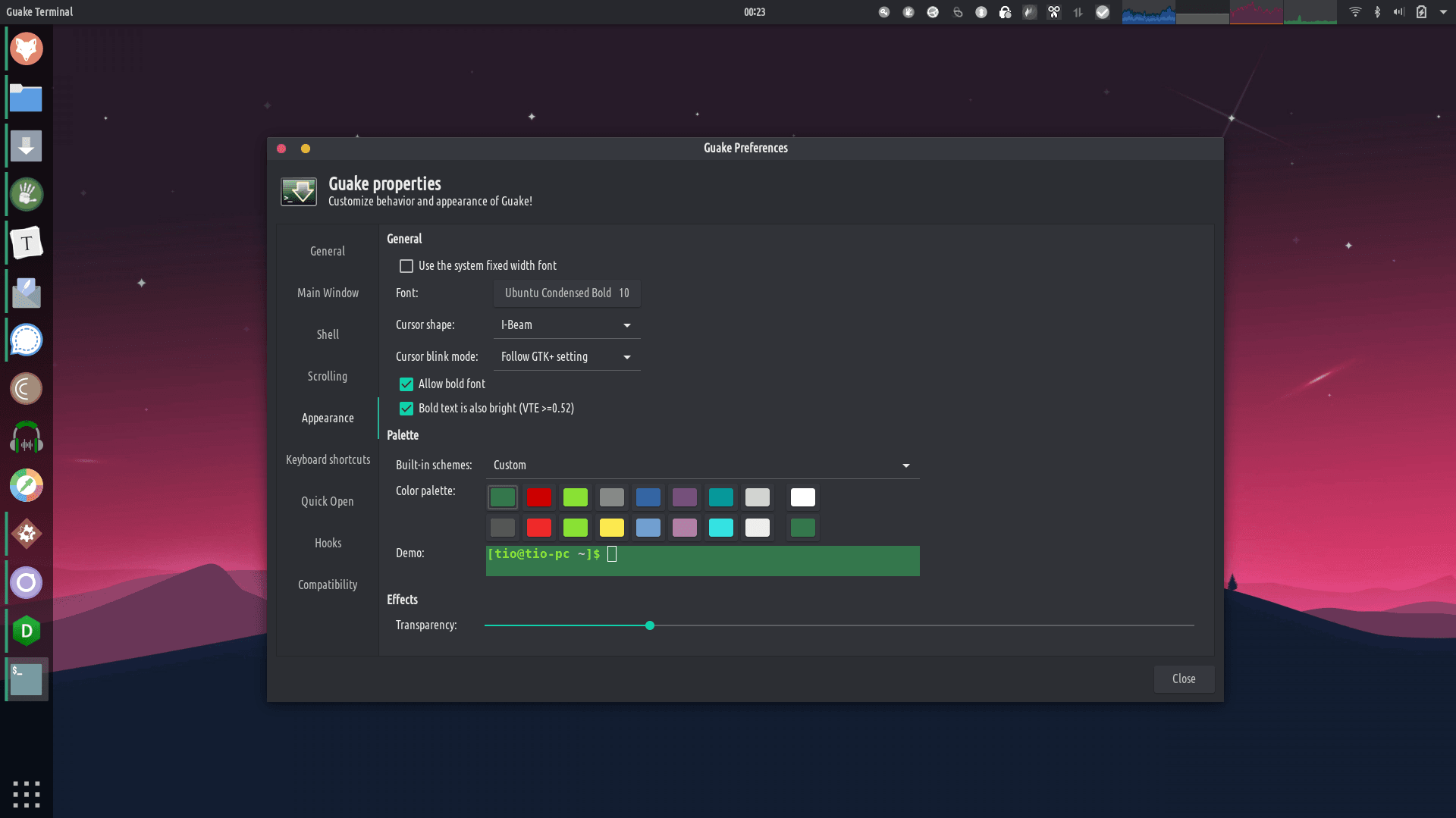The width and height of the screenshot is (1456, 818).
Task: Open the Cursor blink mode dropdown
Action: [566, 357]
